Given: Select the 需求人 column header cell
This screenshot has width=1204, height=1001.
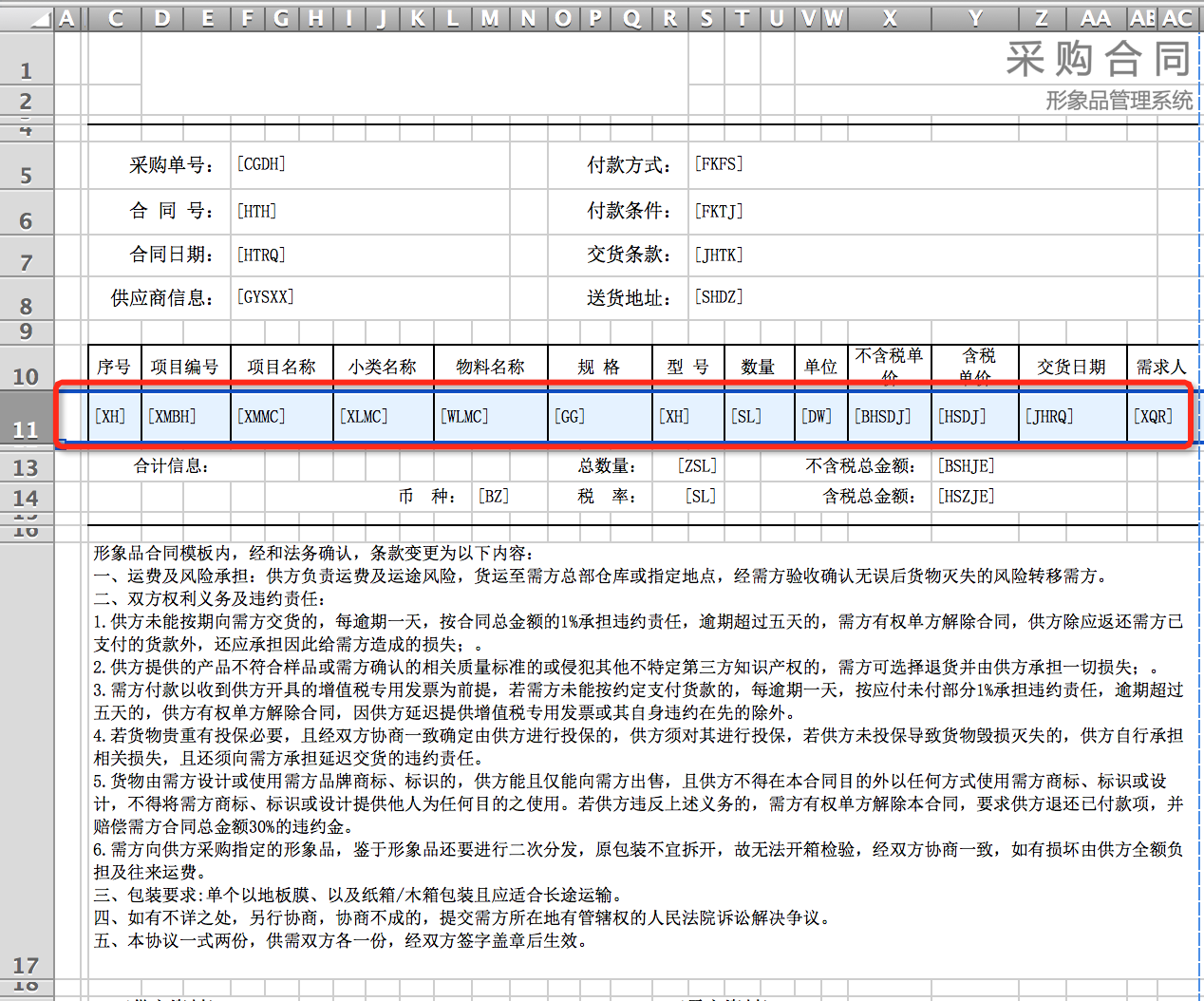Looking at the screenshot, I should 1160,364.
